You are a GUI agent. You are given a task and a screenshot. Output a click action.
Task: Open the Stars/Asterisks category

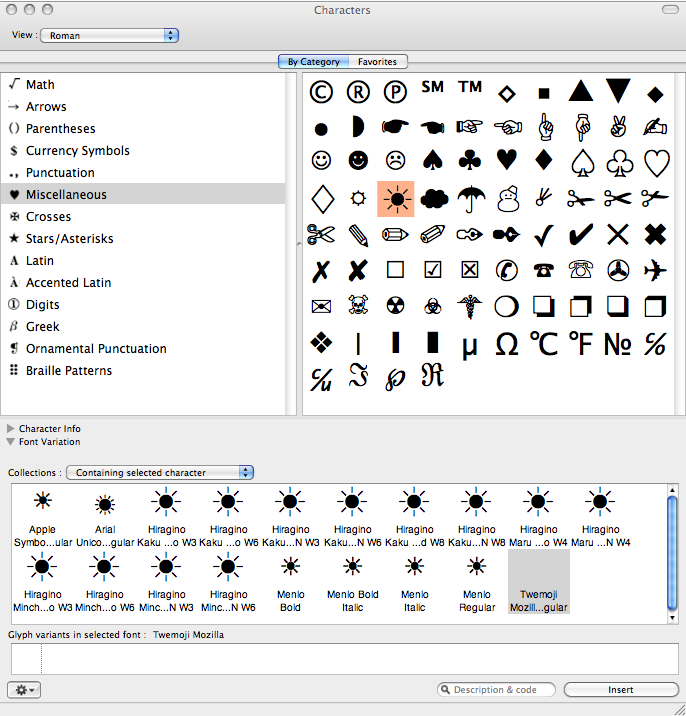click(x=143, y=238)
